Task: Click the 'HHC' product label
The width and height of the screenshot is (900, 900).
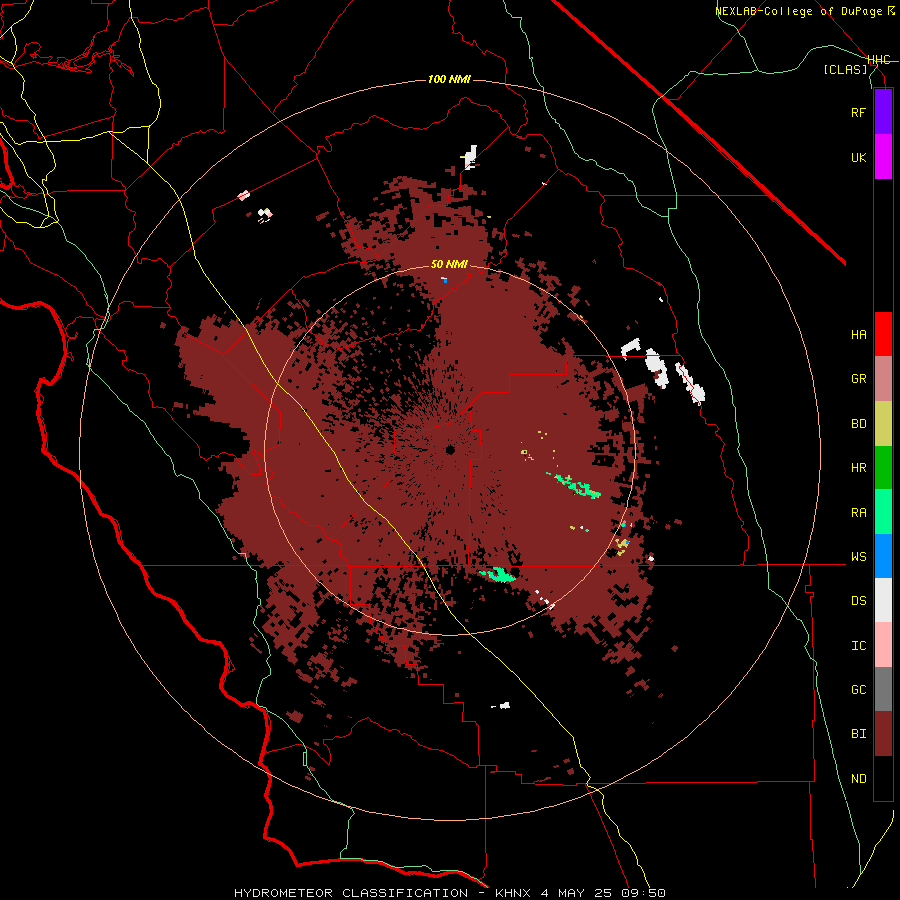Action: [879, 60]
